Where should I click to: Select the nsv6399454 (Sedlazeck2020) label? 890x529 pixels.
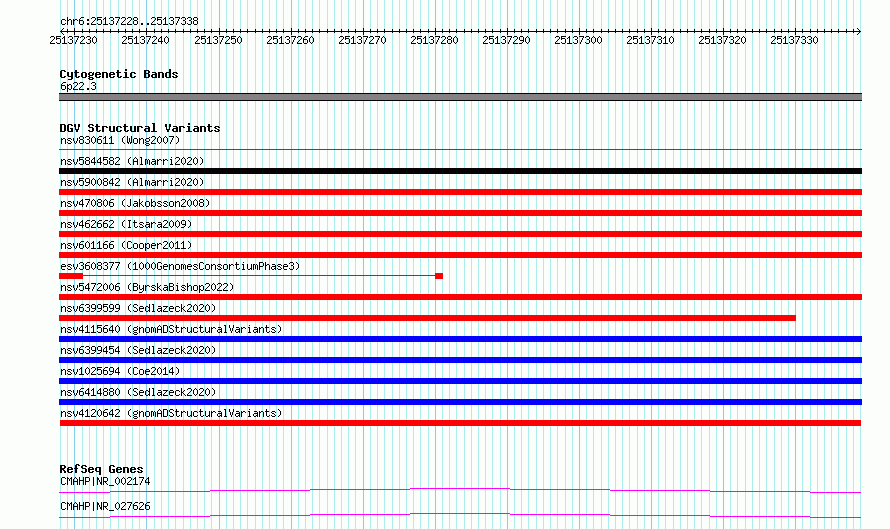point(138,350)
